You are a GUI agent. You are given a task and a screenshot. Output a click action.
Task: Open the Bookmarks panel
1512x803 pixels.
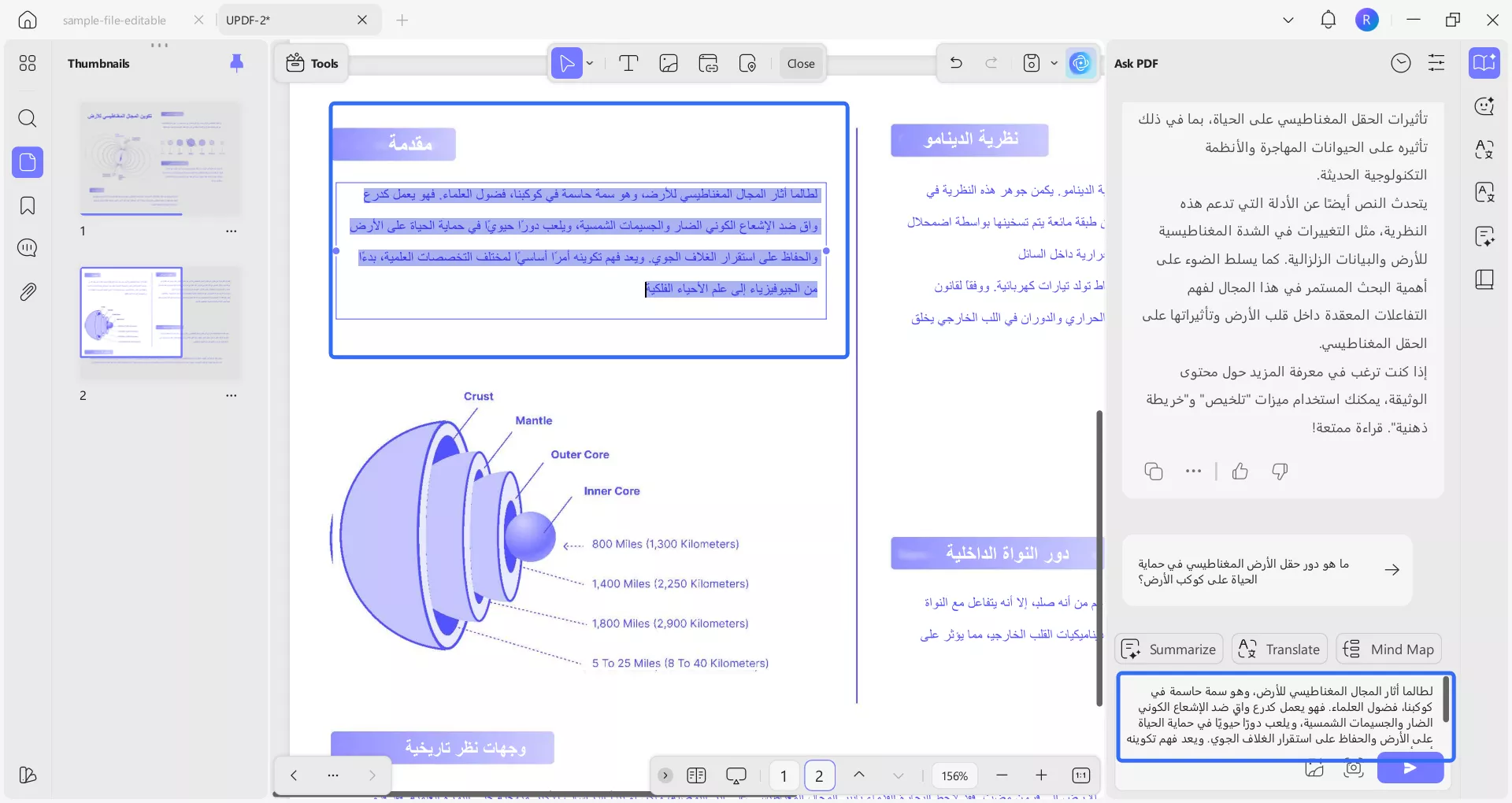pos(27,205)
